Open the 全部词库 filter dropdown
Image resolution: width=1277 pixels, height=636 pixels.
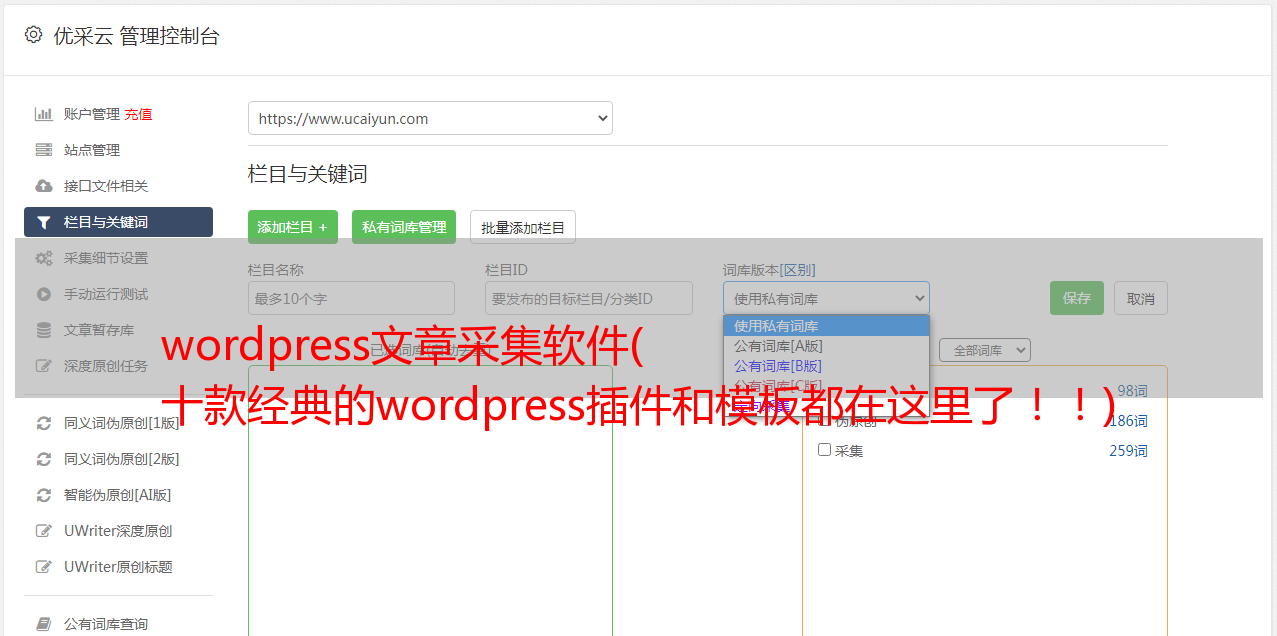[x=985, y=350]
